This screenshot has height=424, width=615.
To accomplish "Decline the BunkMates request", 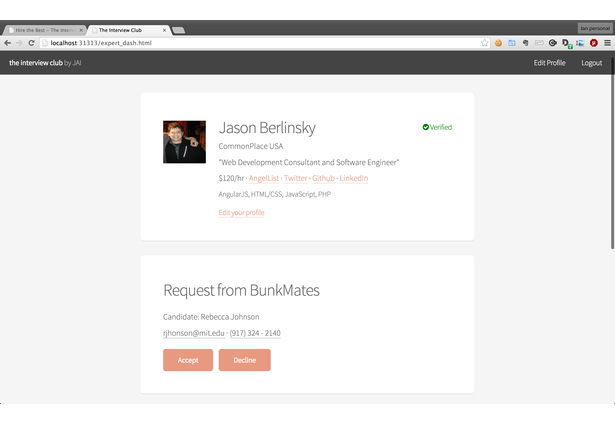I will click(x=245, y=360).
